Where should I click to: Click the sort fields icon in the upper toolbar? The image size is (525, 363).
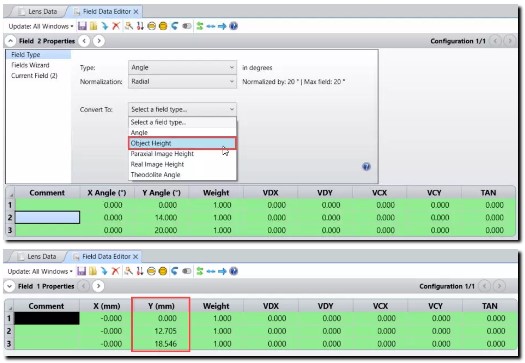click(140, 26)
